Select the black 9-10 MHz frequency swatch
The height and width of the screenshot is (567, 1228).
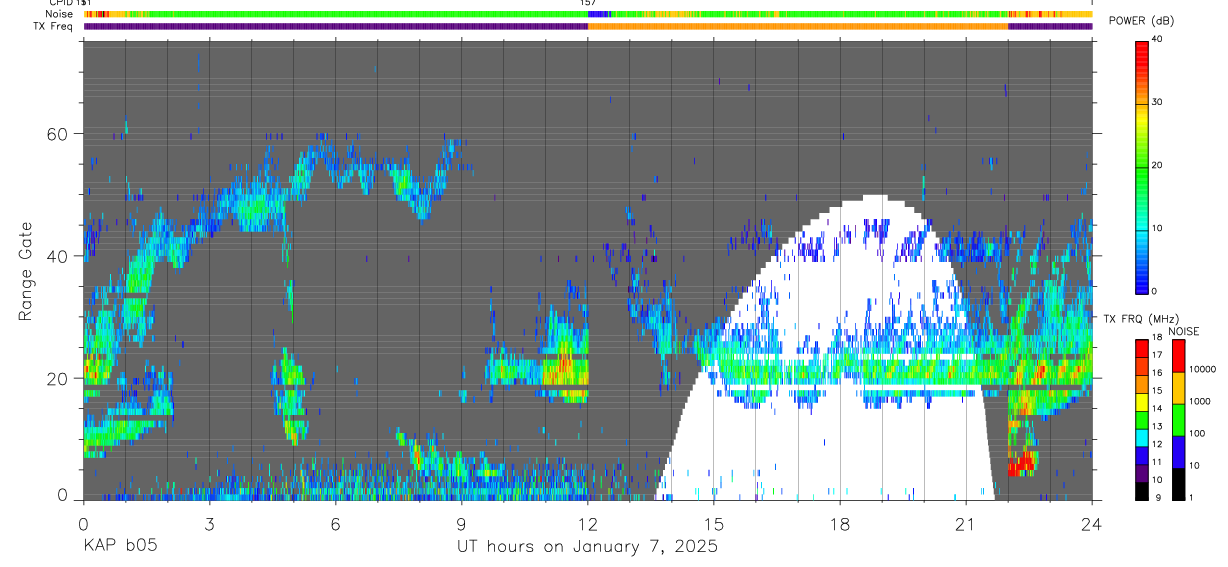(1141, 490)
